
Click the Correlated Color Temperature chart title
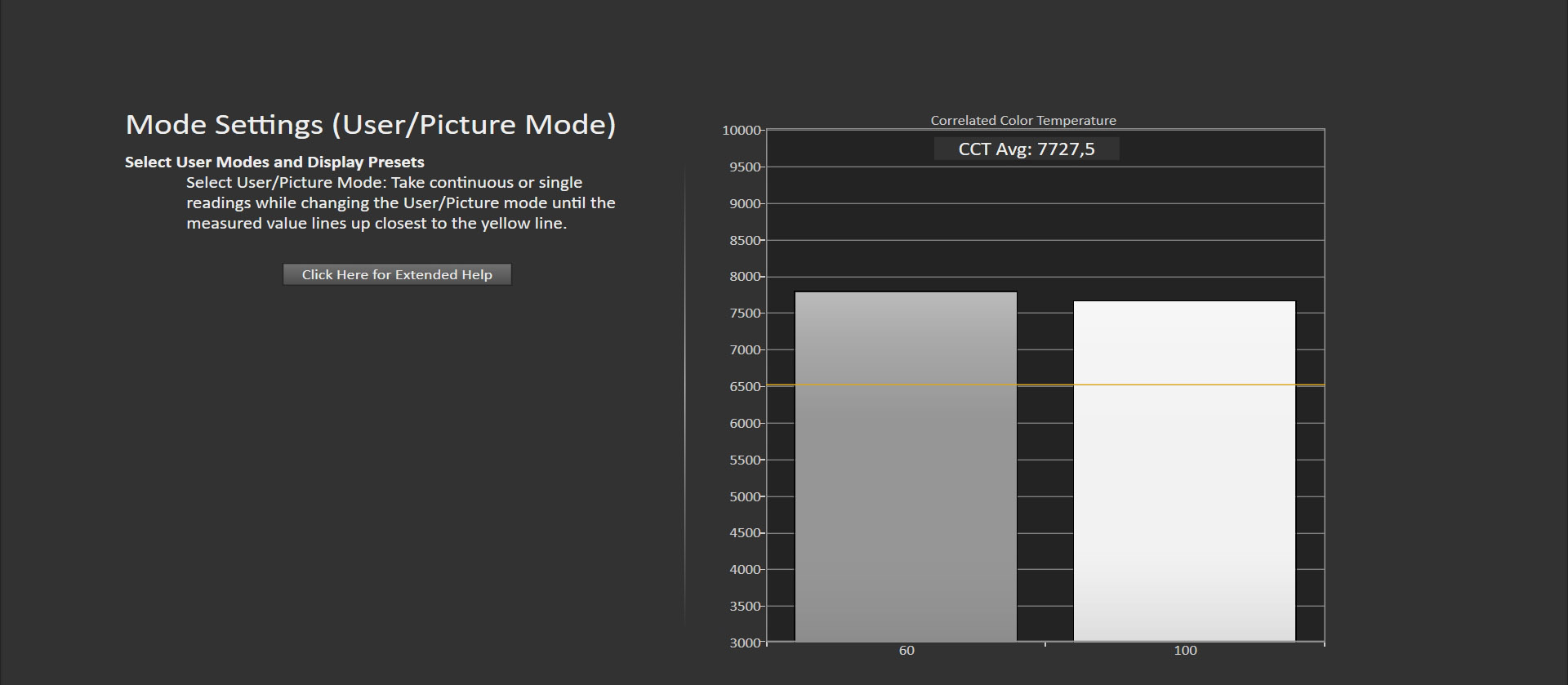point(1023,120)
